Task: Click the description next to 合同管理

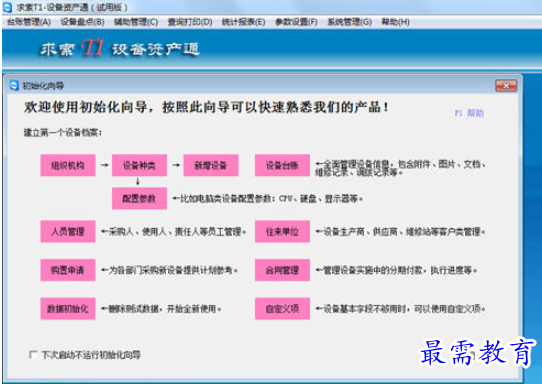Action: [396, 270]
